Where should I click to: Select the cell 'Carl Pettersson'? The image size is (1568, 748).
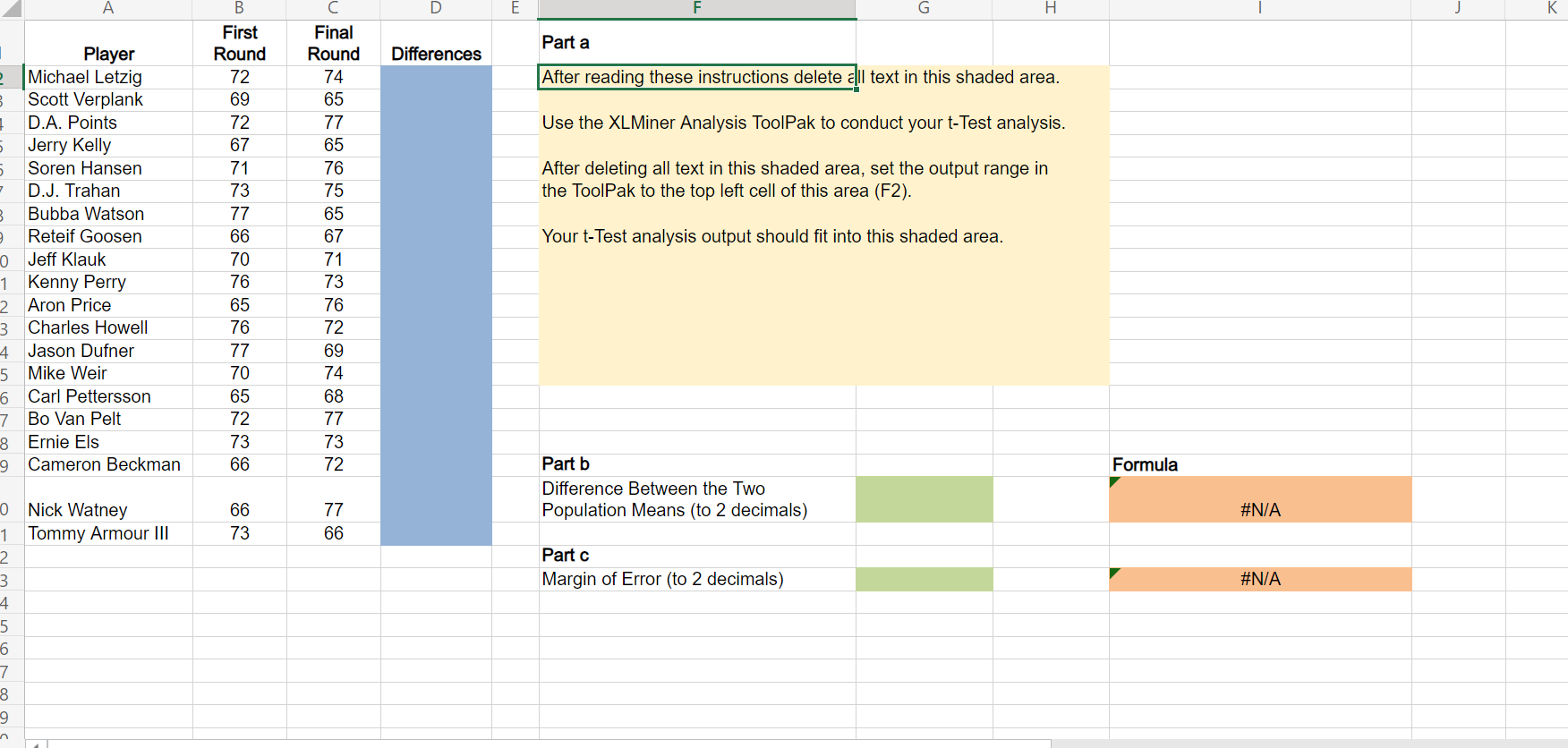(x=108, y=396)
